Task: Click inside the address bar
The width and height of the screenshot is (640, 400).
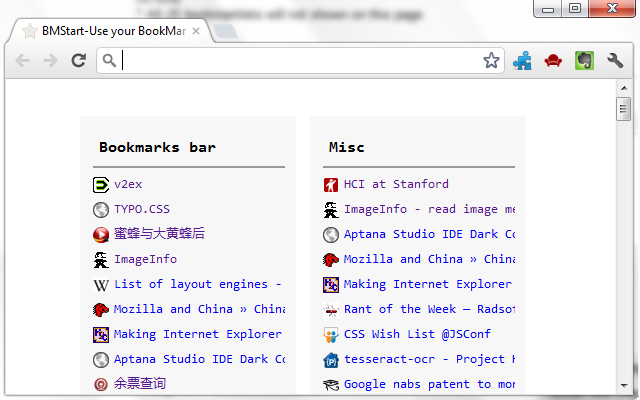Action: [x=301, y=60]
